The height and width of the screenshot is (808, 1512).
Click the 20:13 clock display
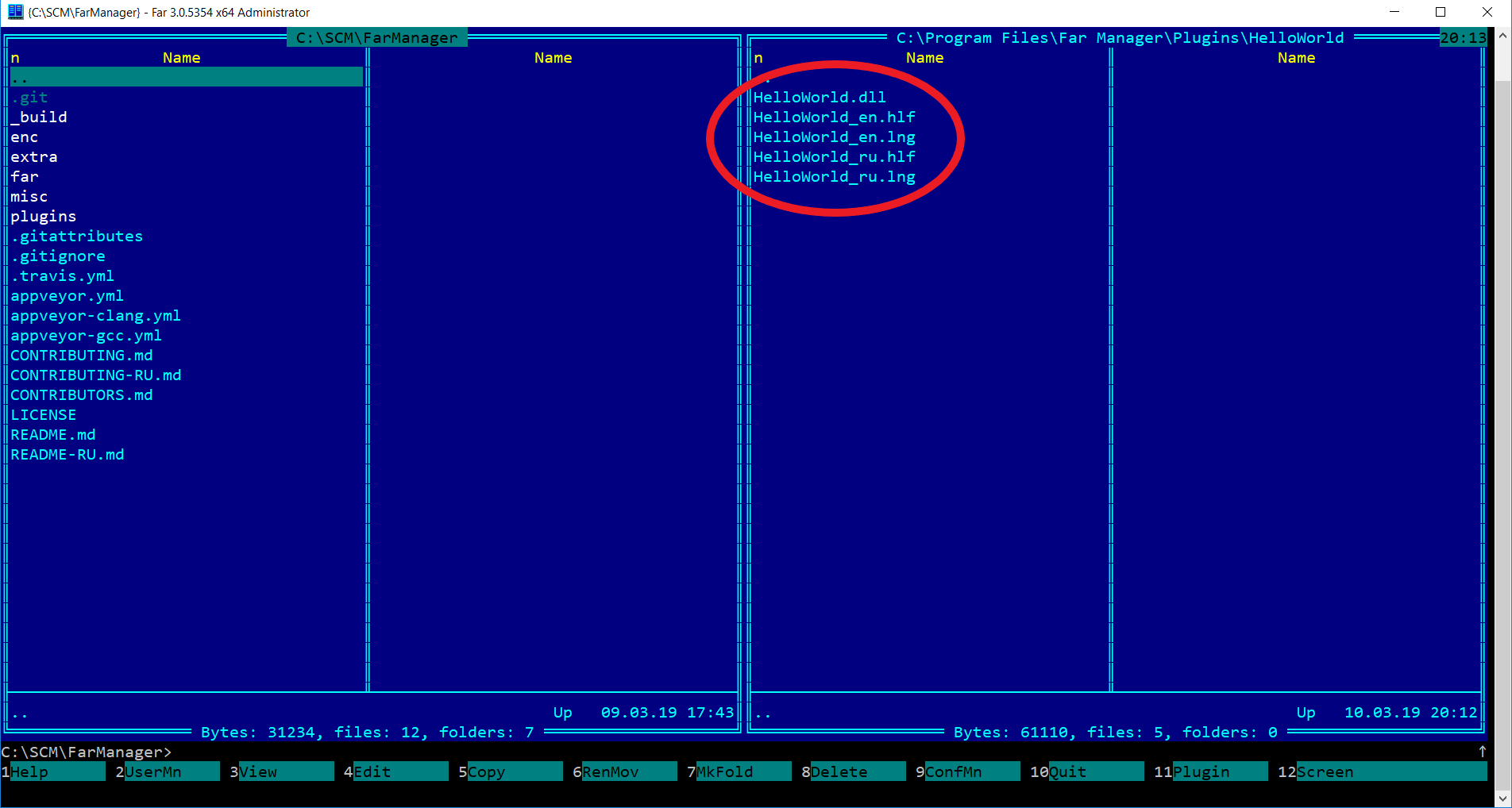1464,37
